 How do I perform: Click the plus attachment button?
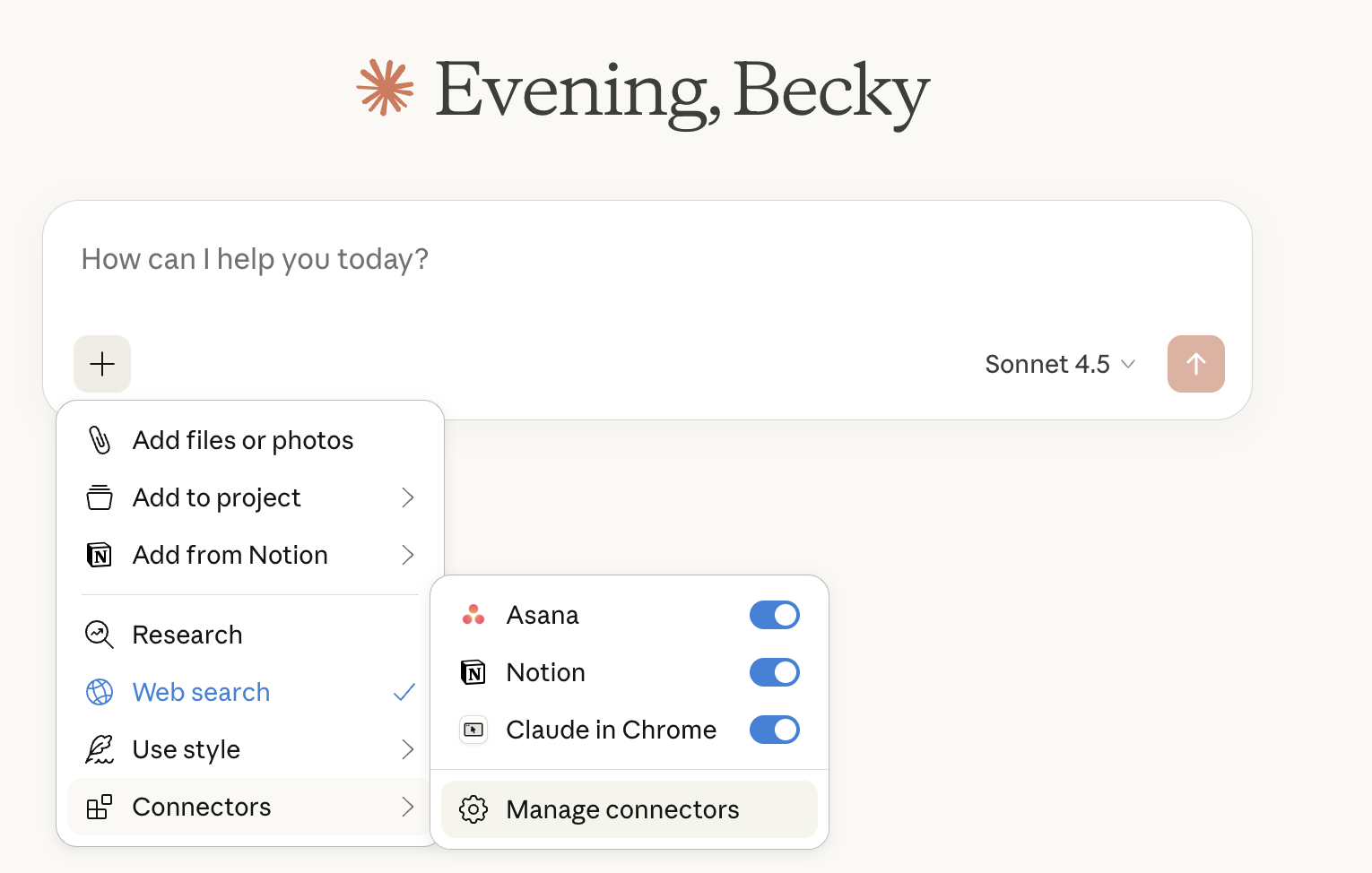[x=102, y=364]
